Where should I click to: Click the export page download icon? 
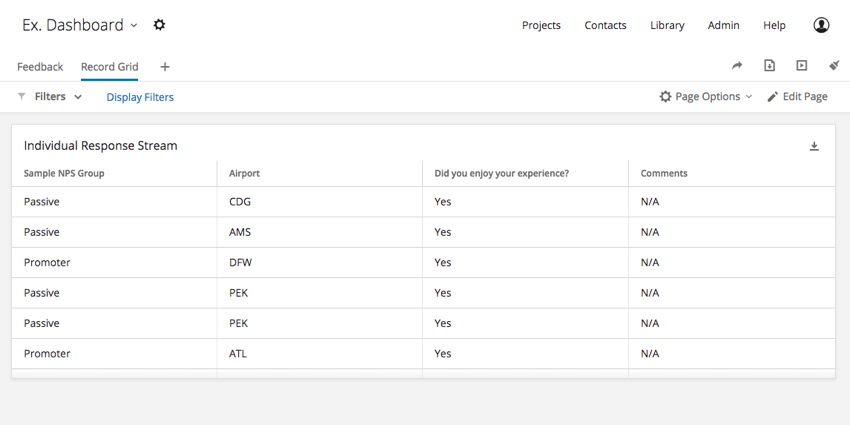(x=769, y=66)
